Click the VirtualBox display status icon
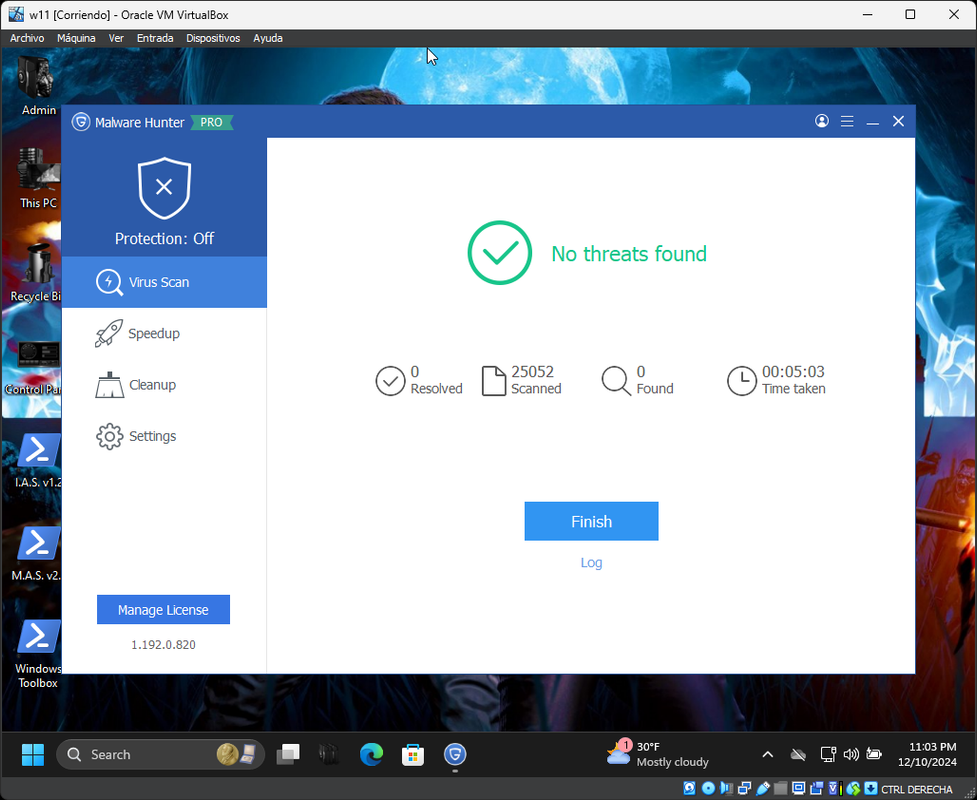Image resolution: width=977 pixels, height=800 pixels. [x=799, y=788]
